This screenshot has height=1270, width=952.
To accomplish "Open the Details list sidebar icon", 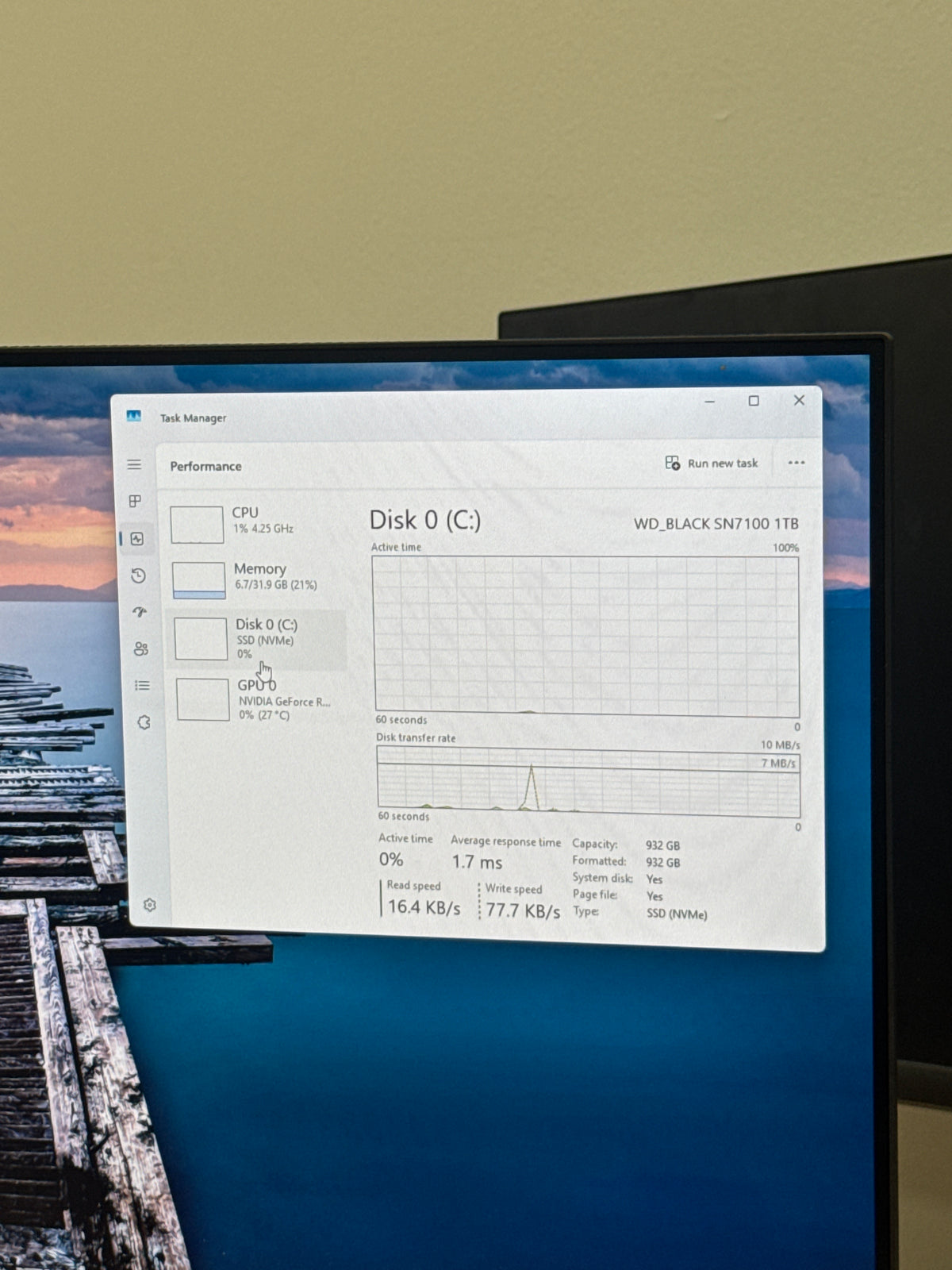I will (142, 685).
